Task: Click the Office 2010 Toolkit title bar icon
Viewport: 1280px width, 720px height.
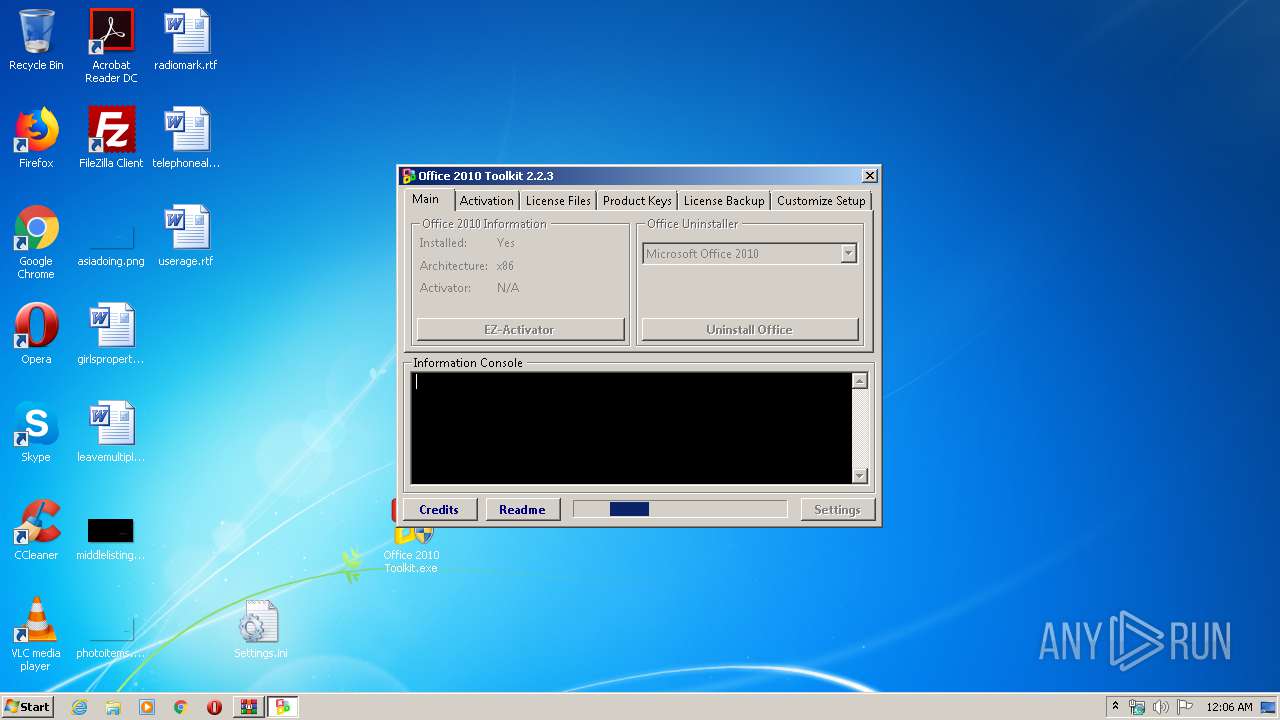Action: coord(408,176)
